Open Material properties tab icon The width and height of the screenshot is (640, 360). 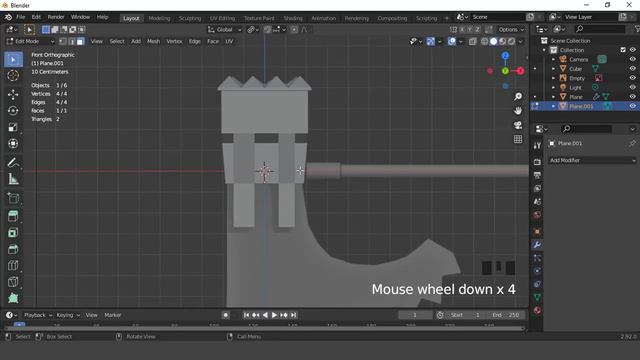(537, 310)
